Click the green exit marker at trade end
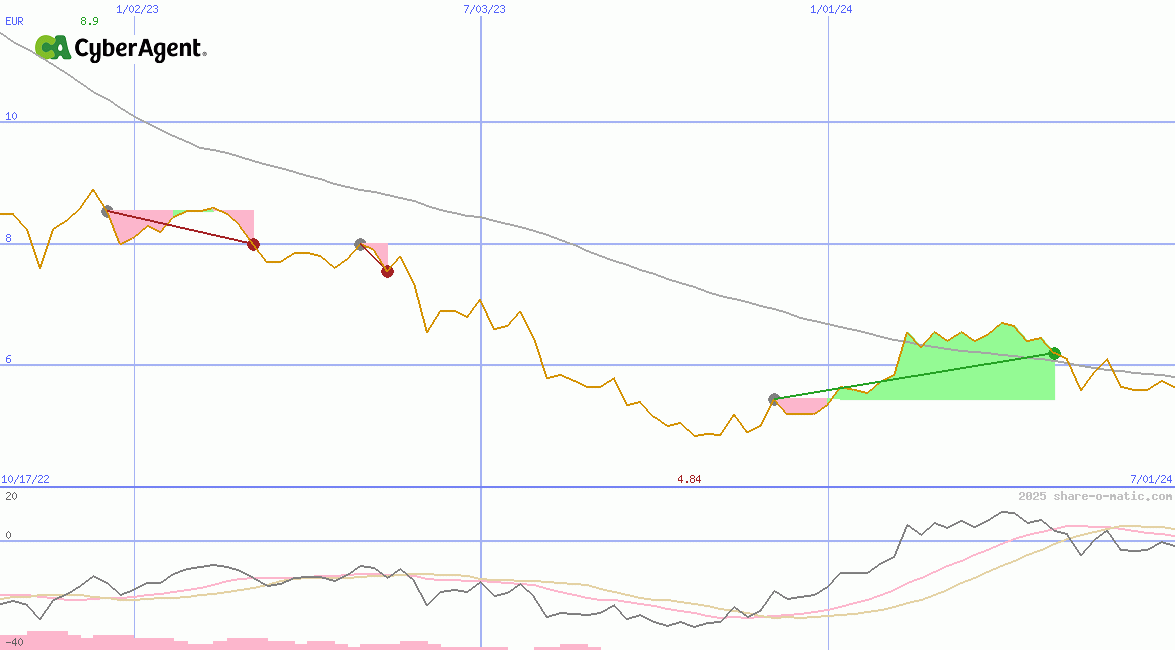 (1054, 353)
